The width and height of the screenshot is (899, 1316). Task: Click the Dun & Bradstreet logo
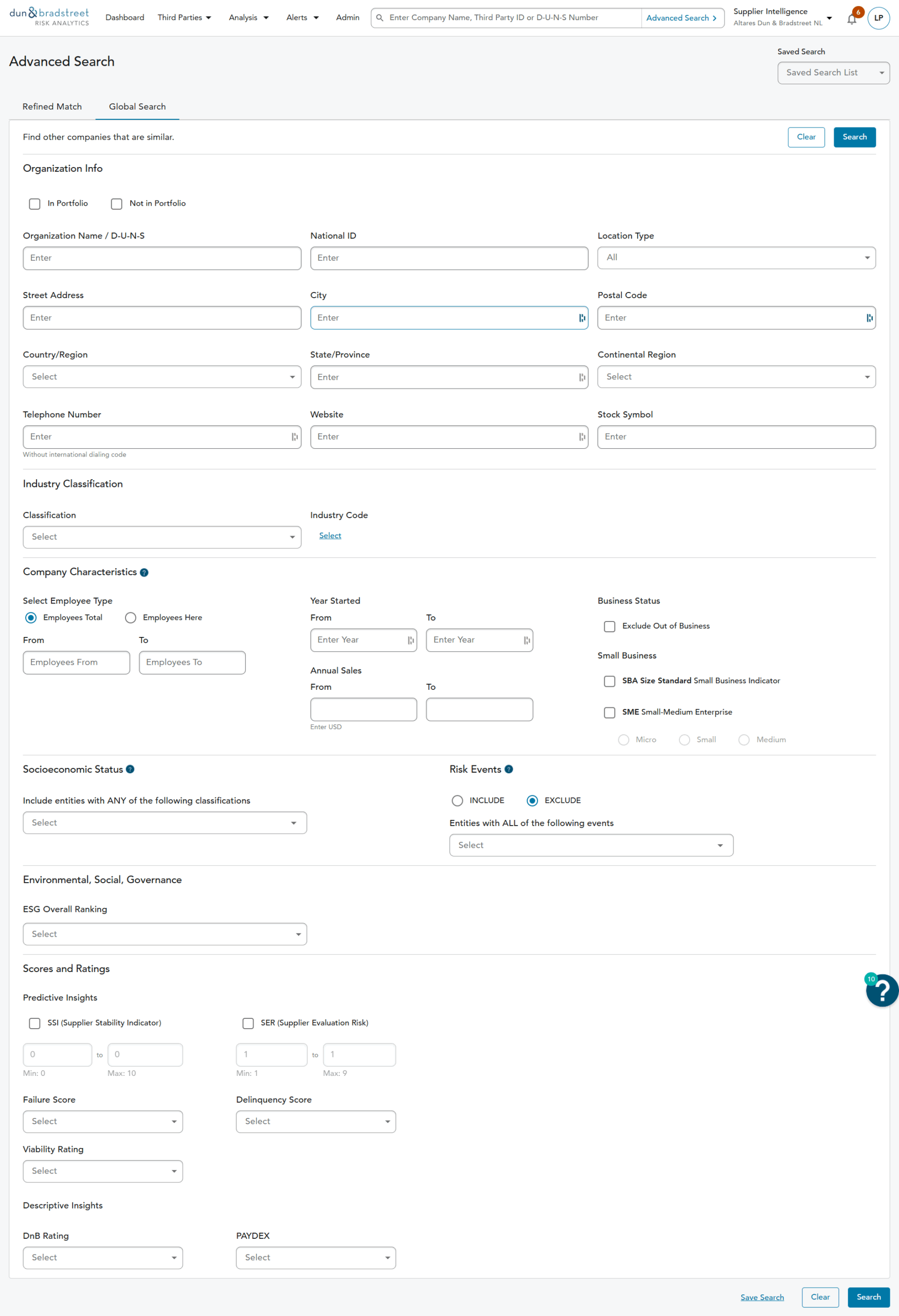49,17
